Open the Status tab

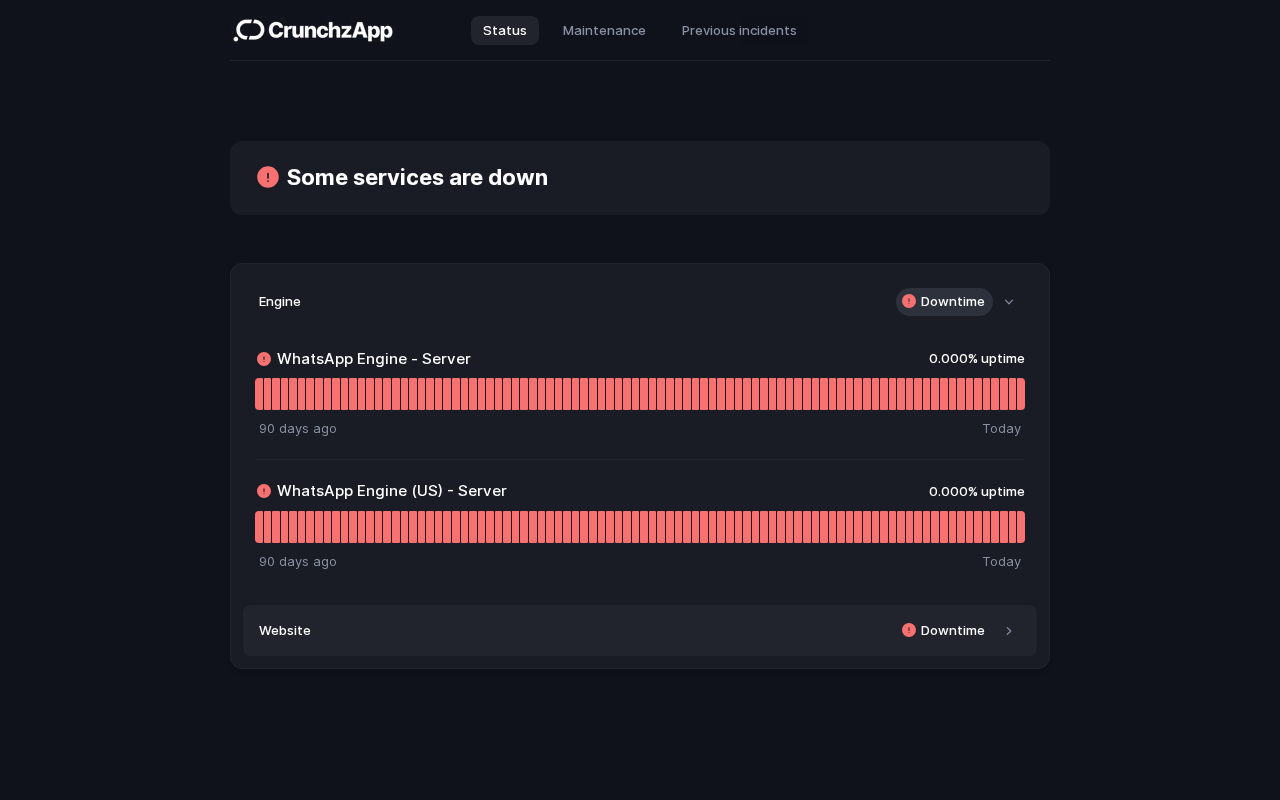505,30
